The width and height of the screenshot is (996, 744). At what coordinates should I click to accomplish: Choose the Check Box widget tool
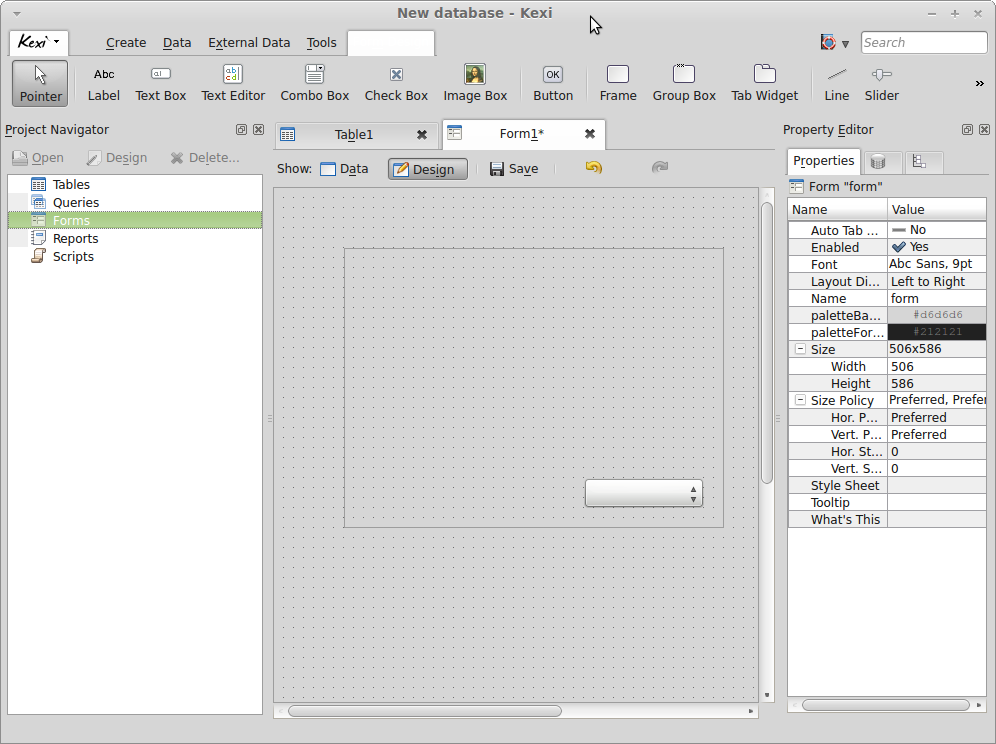point(396,84)
